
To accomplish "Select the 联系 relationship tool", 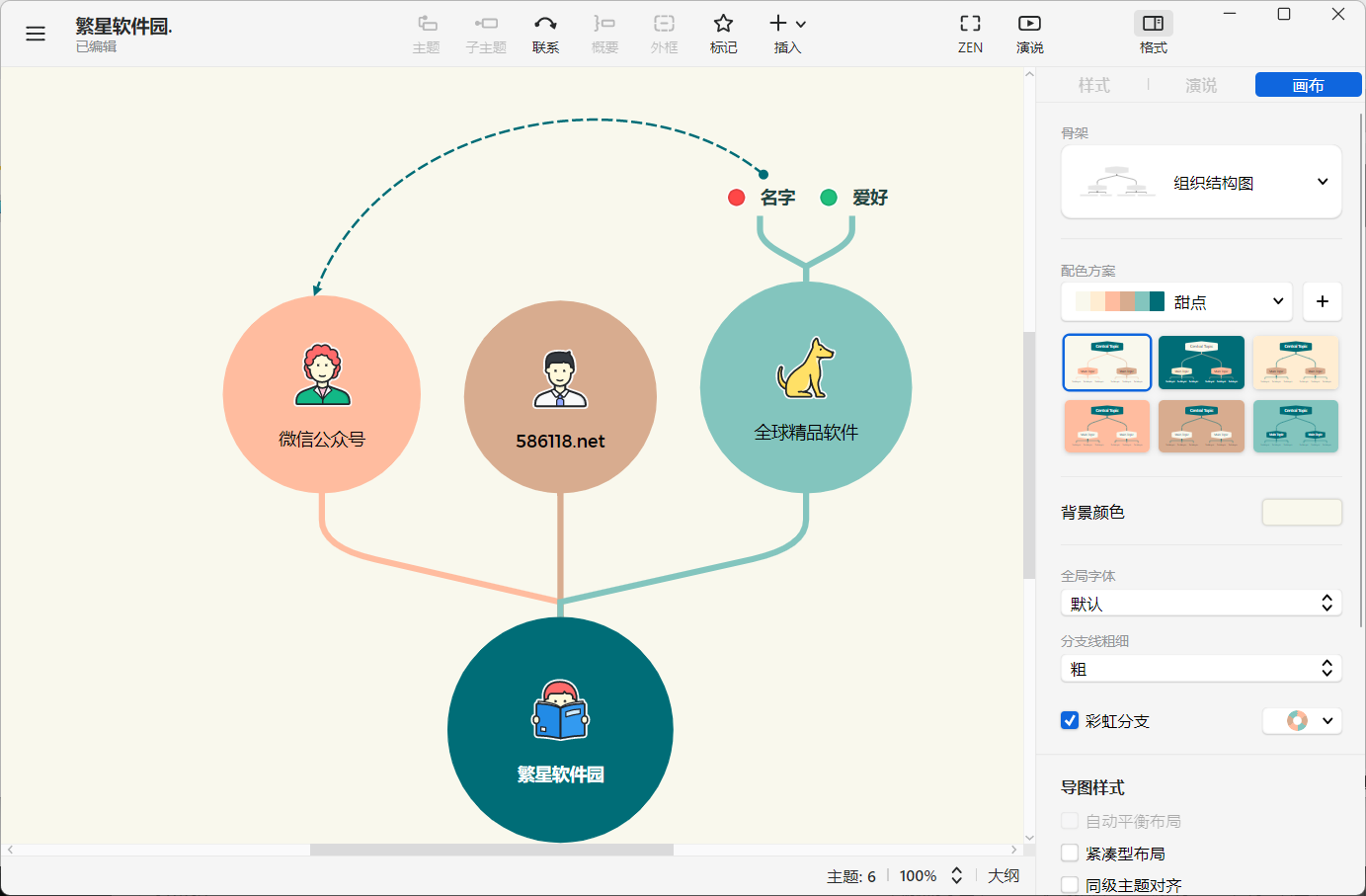I will point(545,34).
